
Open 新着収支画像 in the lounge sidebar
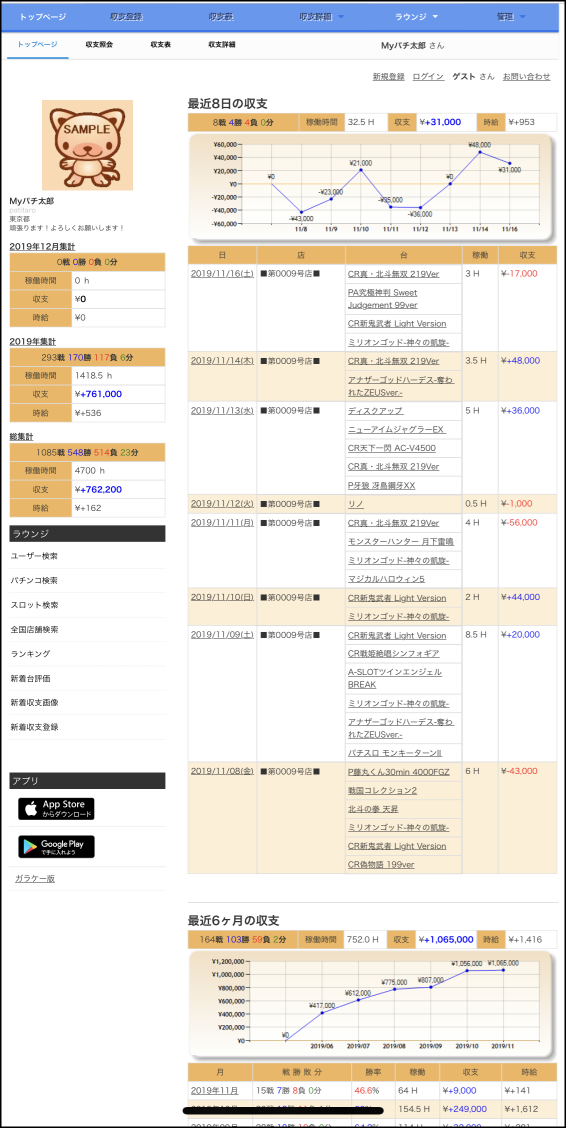click(35, 703)
